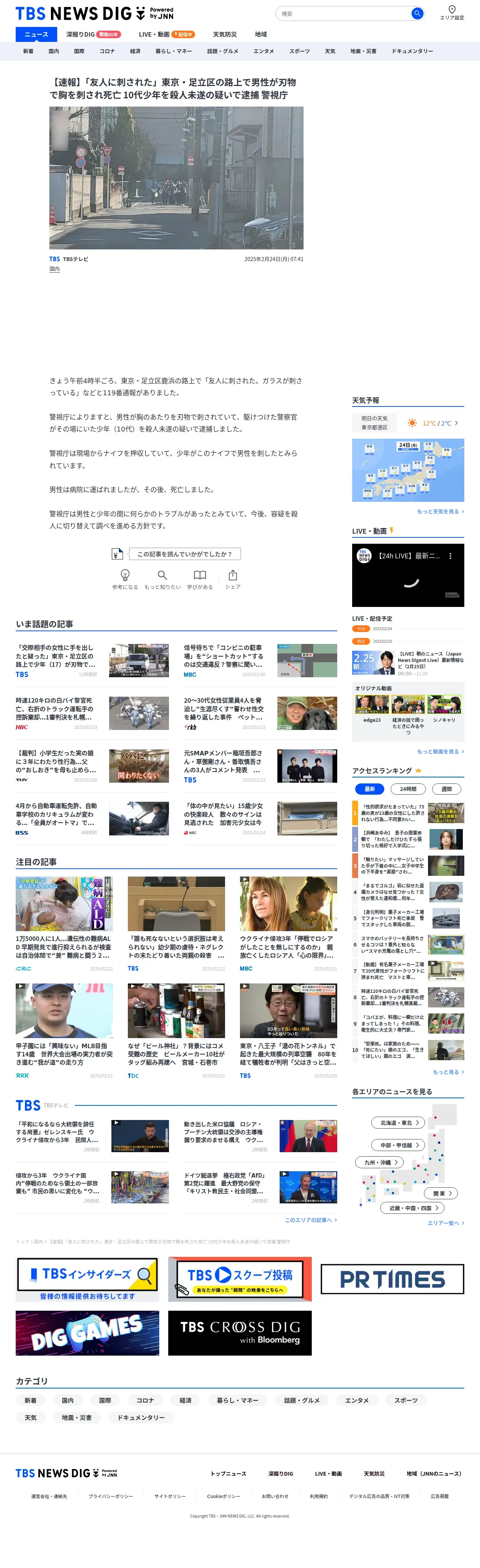480x1568 pixels.
Task: Open the DIG GAMES banner
Action: (x=87, y=1334)
